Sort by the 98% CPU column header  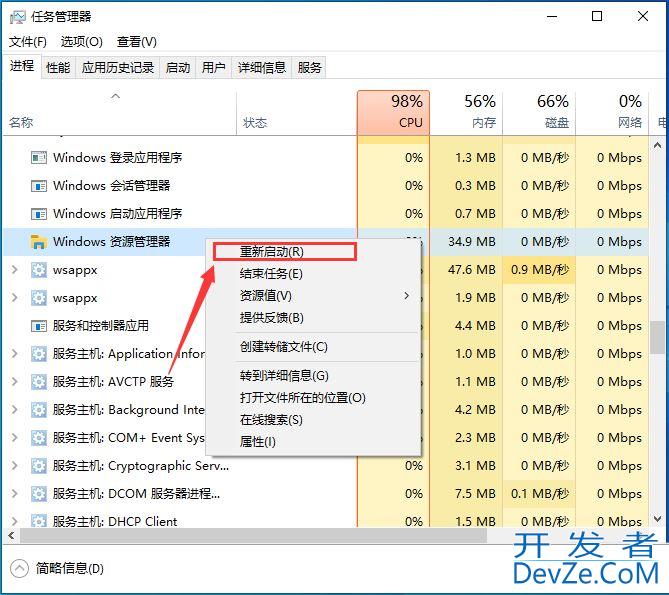[393, 113]
